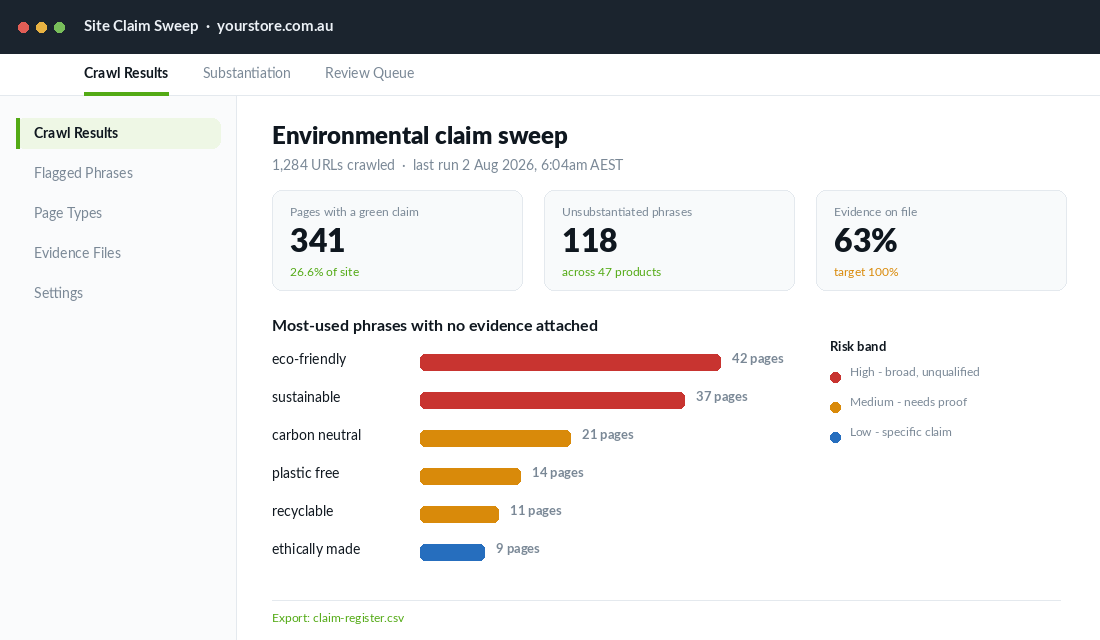Screen dimensions: 1100x640
Task: Click the blue Low risk legend dot
Action: (836, 438)
